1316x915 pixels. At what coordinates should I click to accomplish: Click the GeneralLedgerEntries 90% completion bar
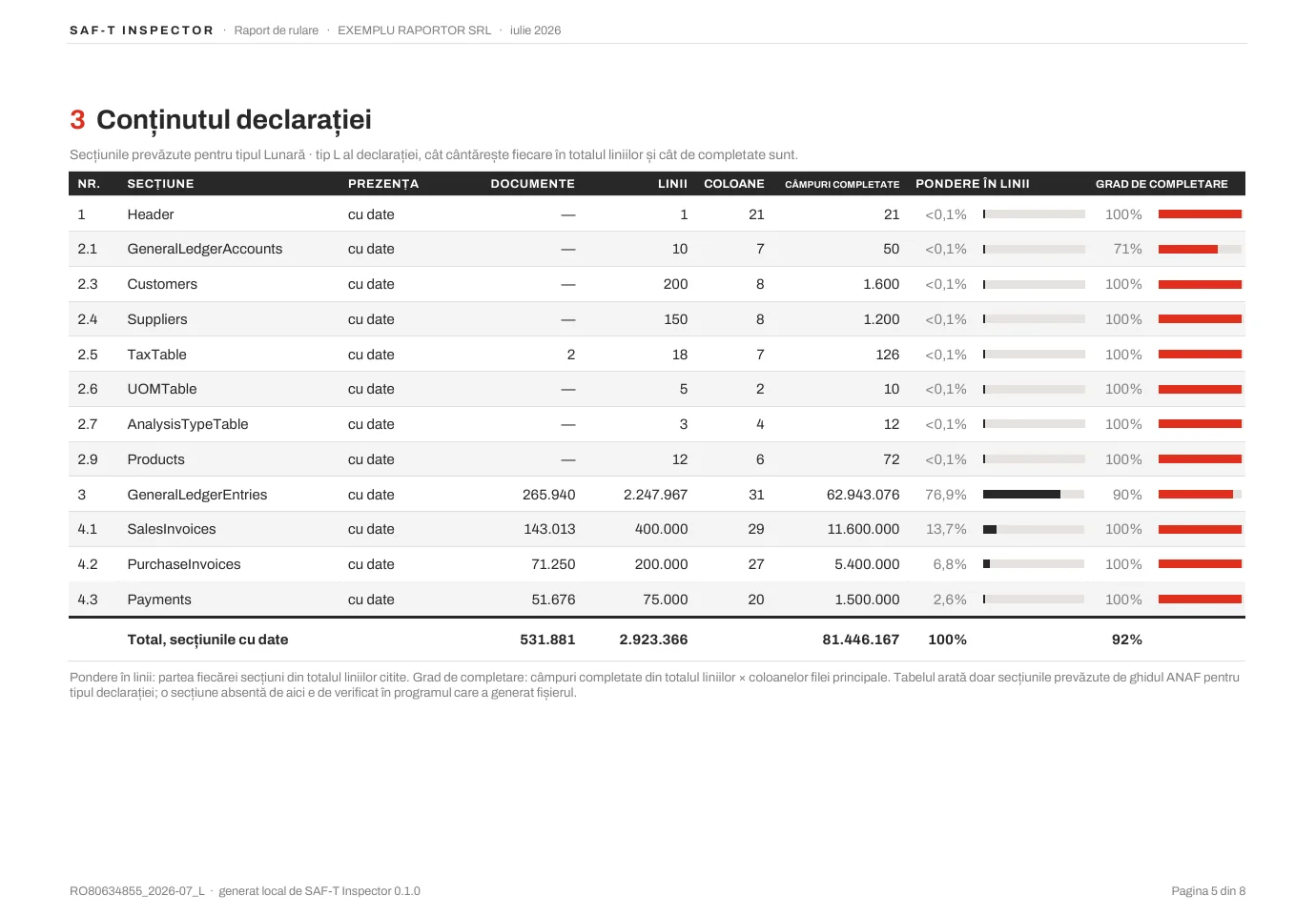click(1200, 495)
